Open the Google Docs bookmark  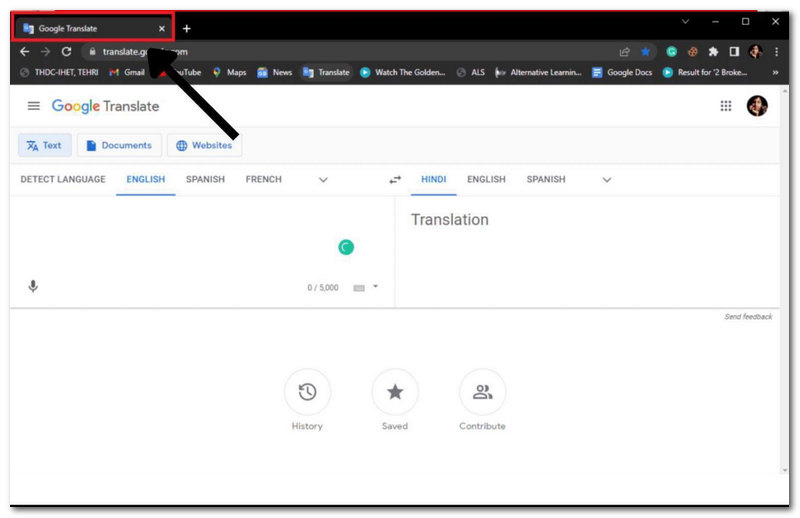click(622, 72)
